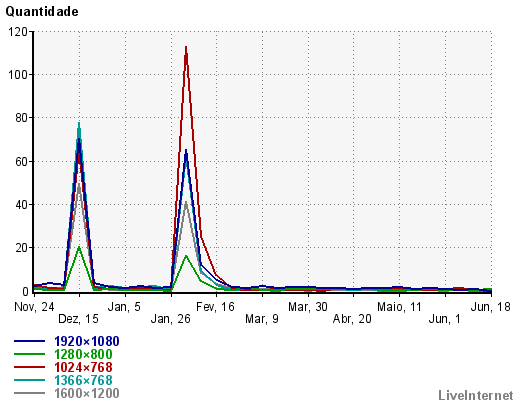The image size is (520, 405).
Task: Click the 0 value on Y axis
Action: pyautogui.click(x=25, y=292)
